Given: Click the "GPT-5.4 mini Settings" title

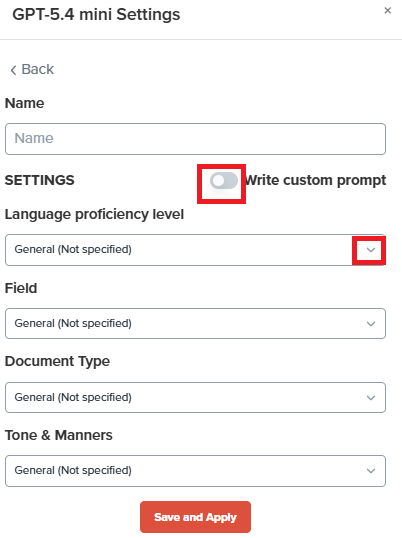Looking at the screenshot, I should coord(96,15).
